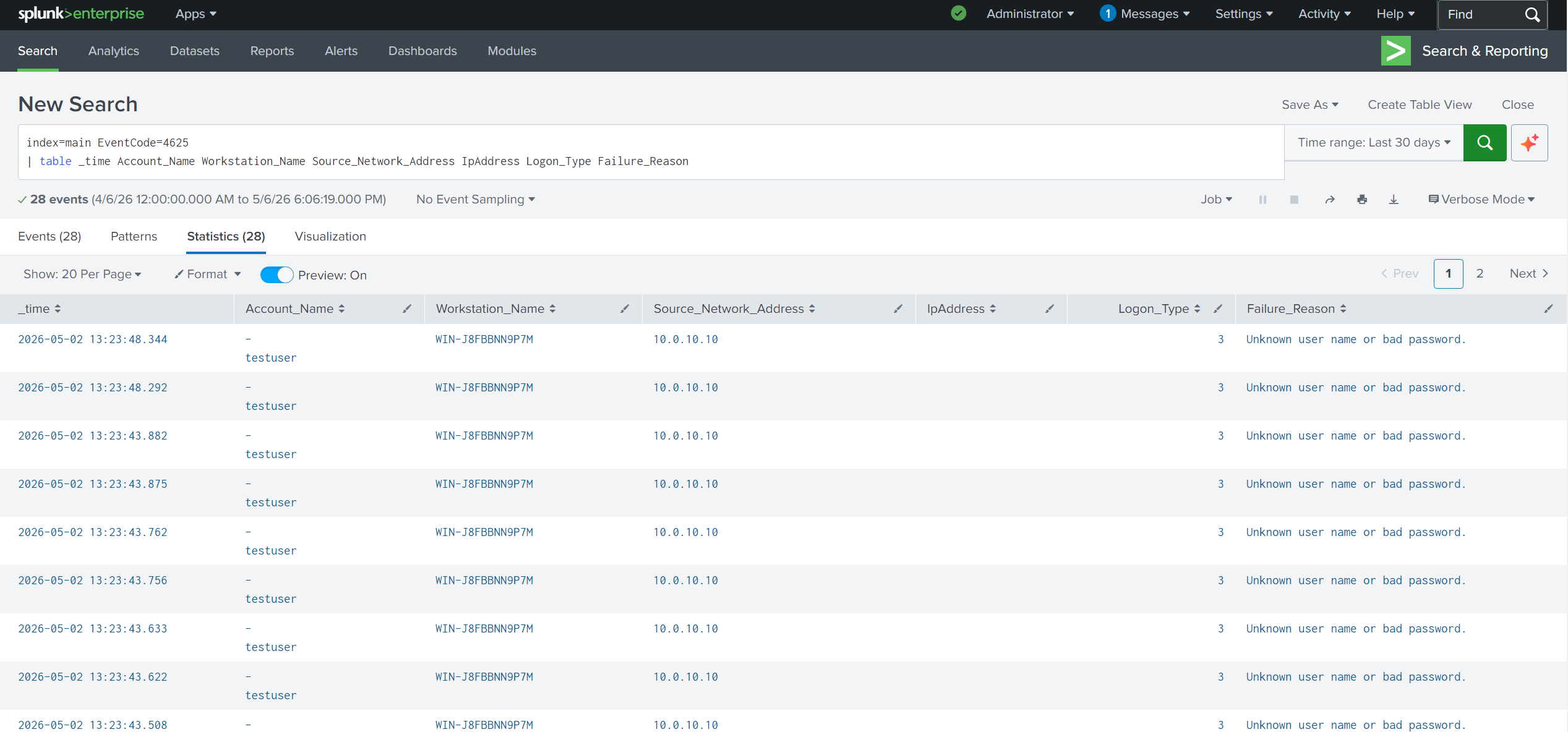
Task: Go to the Reports nav tab
Action: 272,51
